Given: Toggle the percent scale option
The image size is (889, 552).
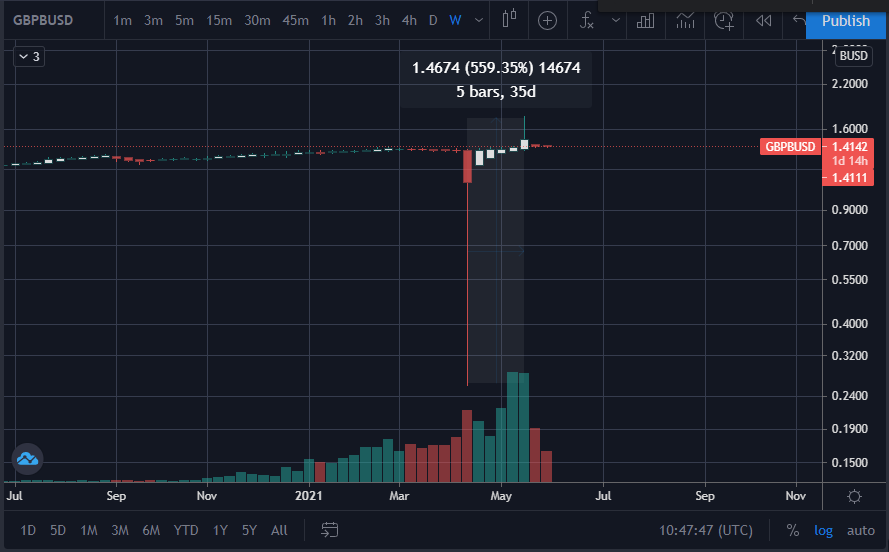Looking at the screenshot, I should (x=793, y=530).
